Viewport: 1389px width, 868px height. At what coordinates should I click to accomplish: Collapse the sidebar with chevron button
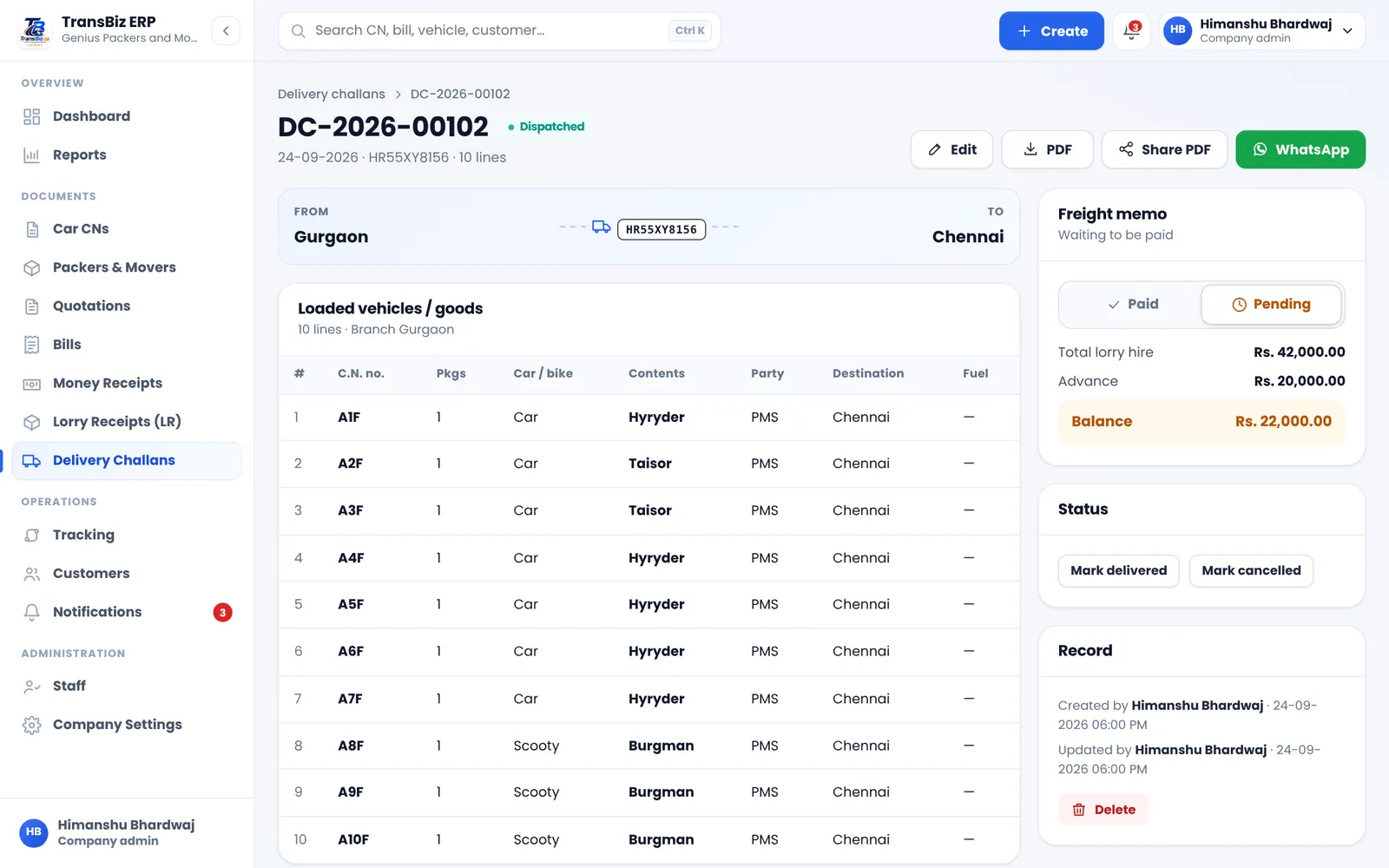[x=226, y=31]
